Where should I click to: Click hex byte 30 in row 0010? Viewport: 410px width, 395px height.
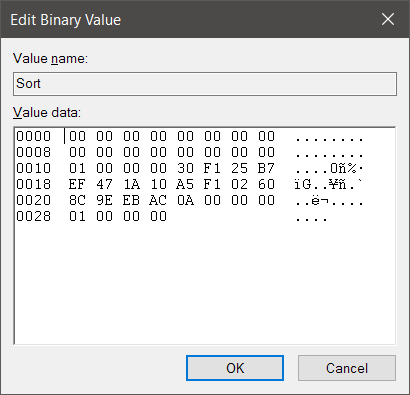pos(185,168)
